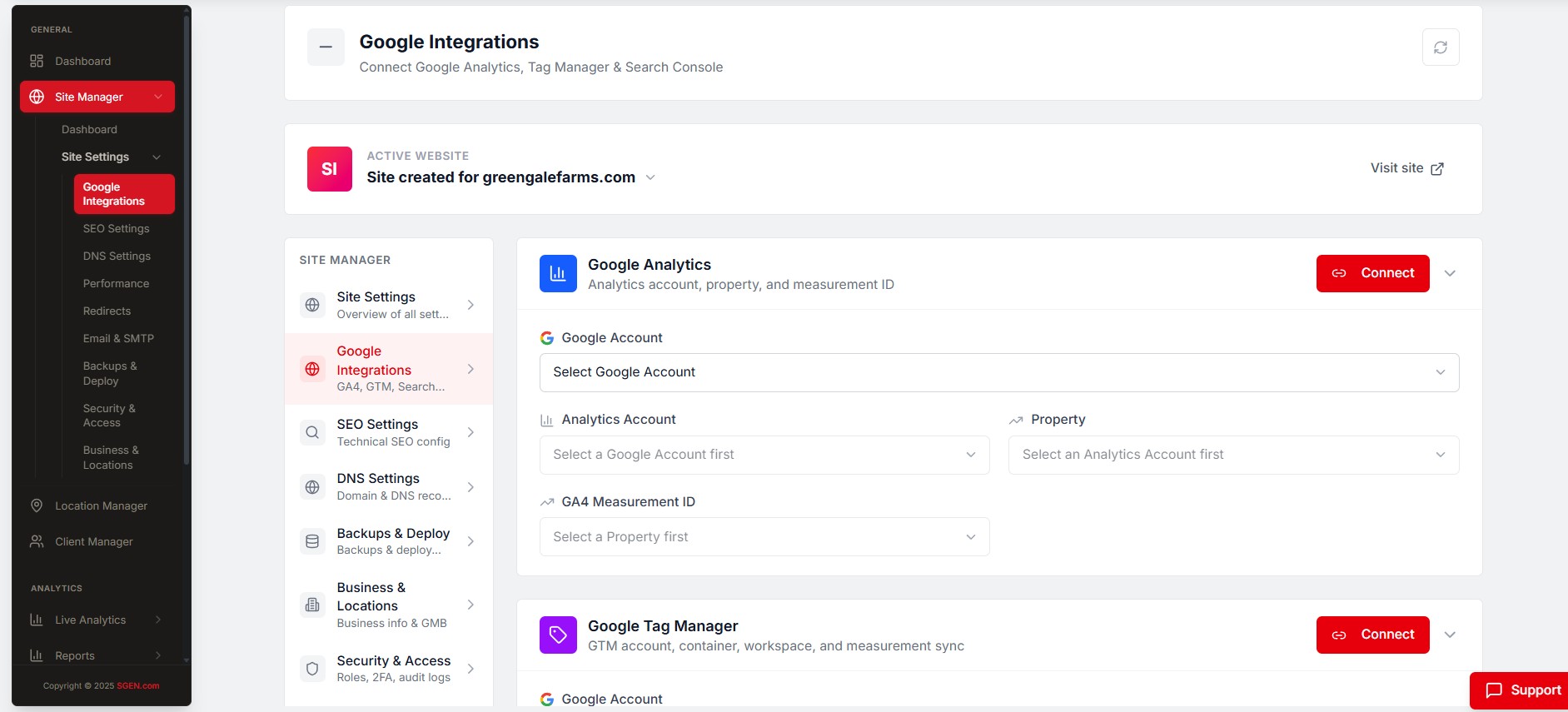
Task: Click the red globe icon for Google Integrations
Action: coord(312,369)
